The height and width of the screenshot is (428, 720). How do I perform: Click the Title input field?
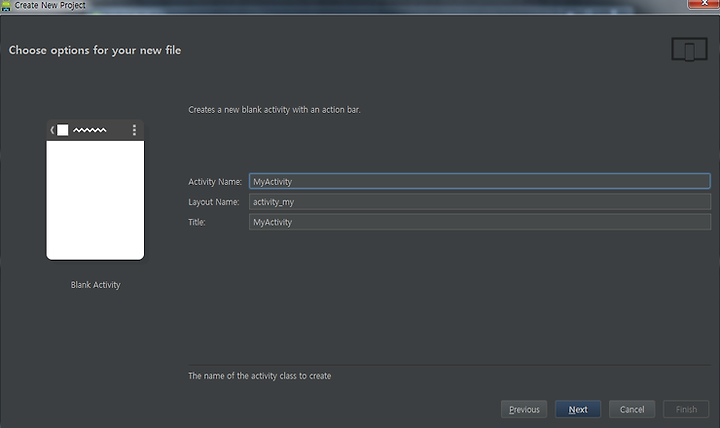point(479,222)
